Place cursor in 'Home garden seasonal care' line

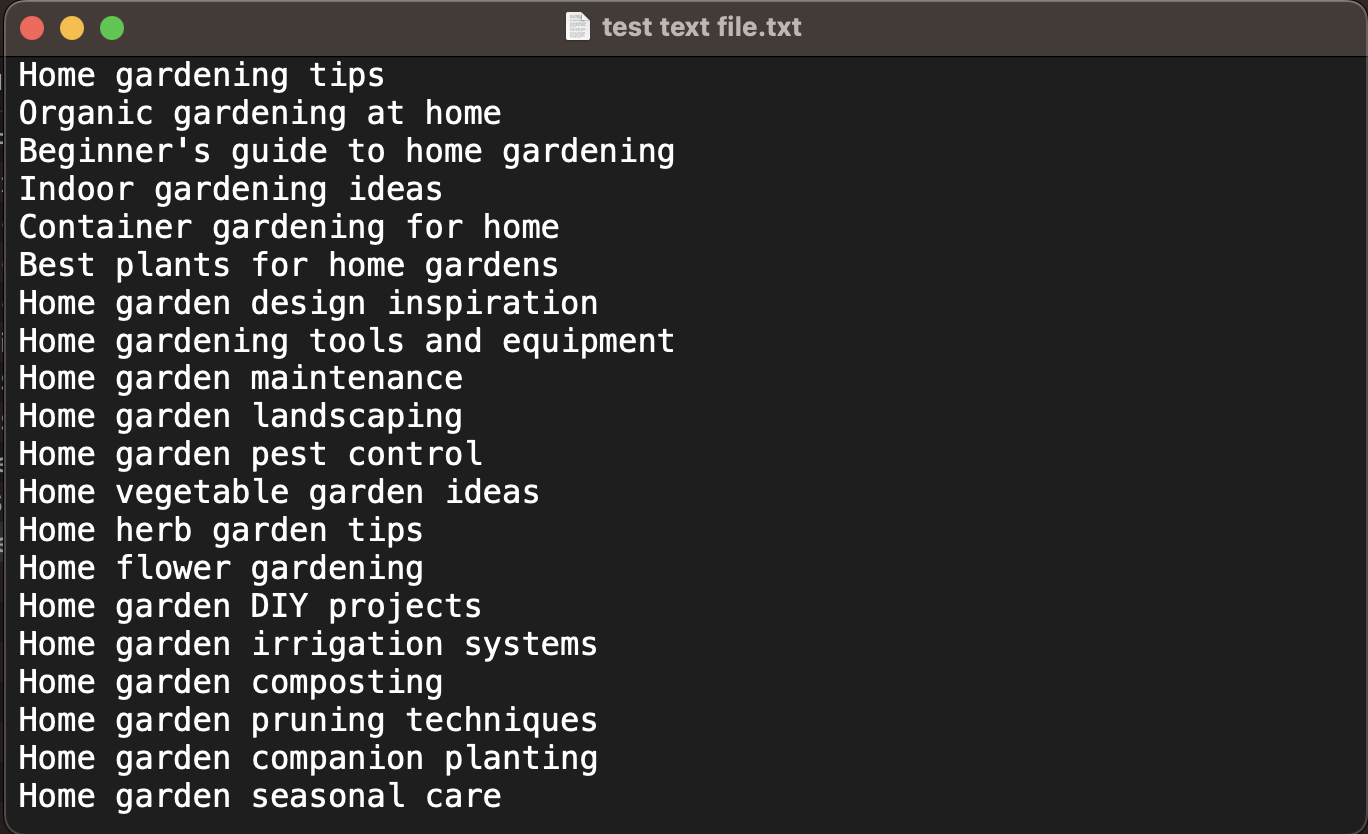pos(260,797)
